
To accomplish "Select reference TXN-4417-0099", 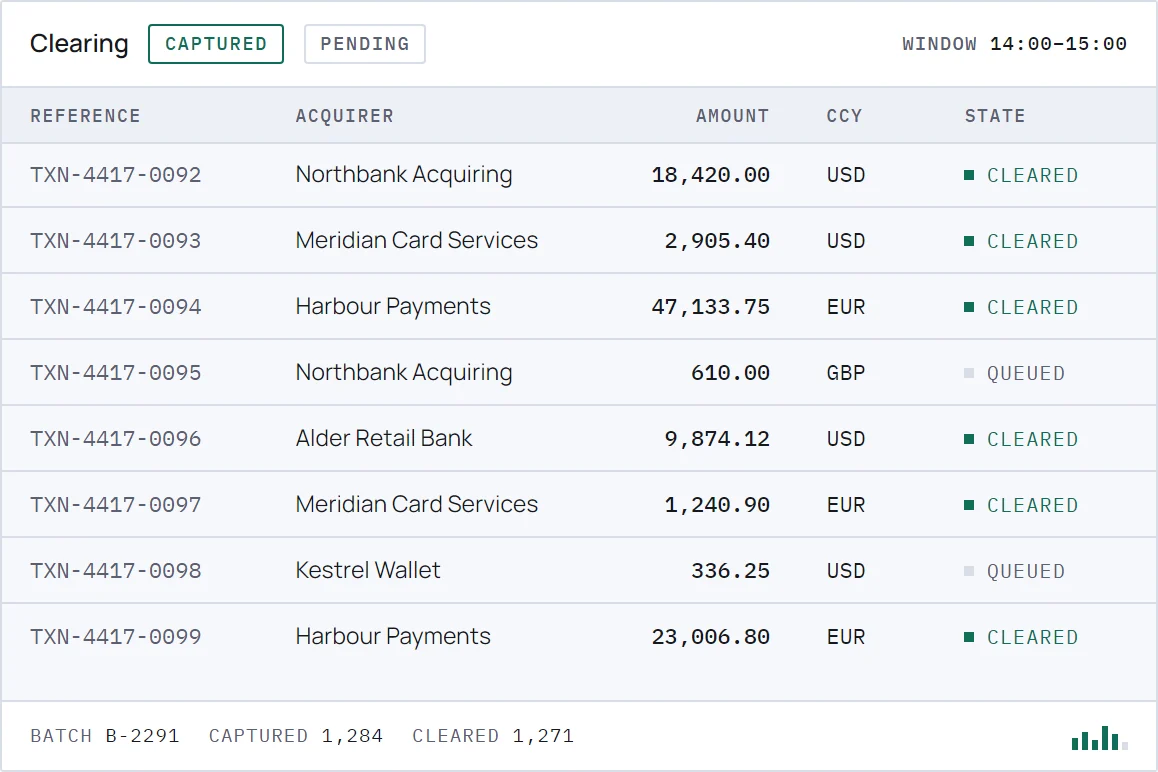I will point(115,637).
